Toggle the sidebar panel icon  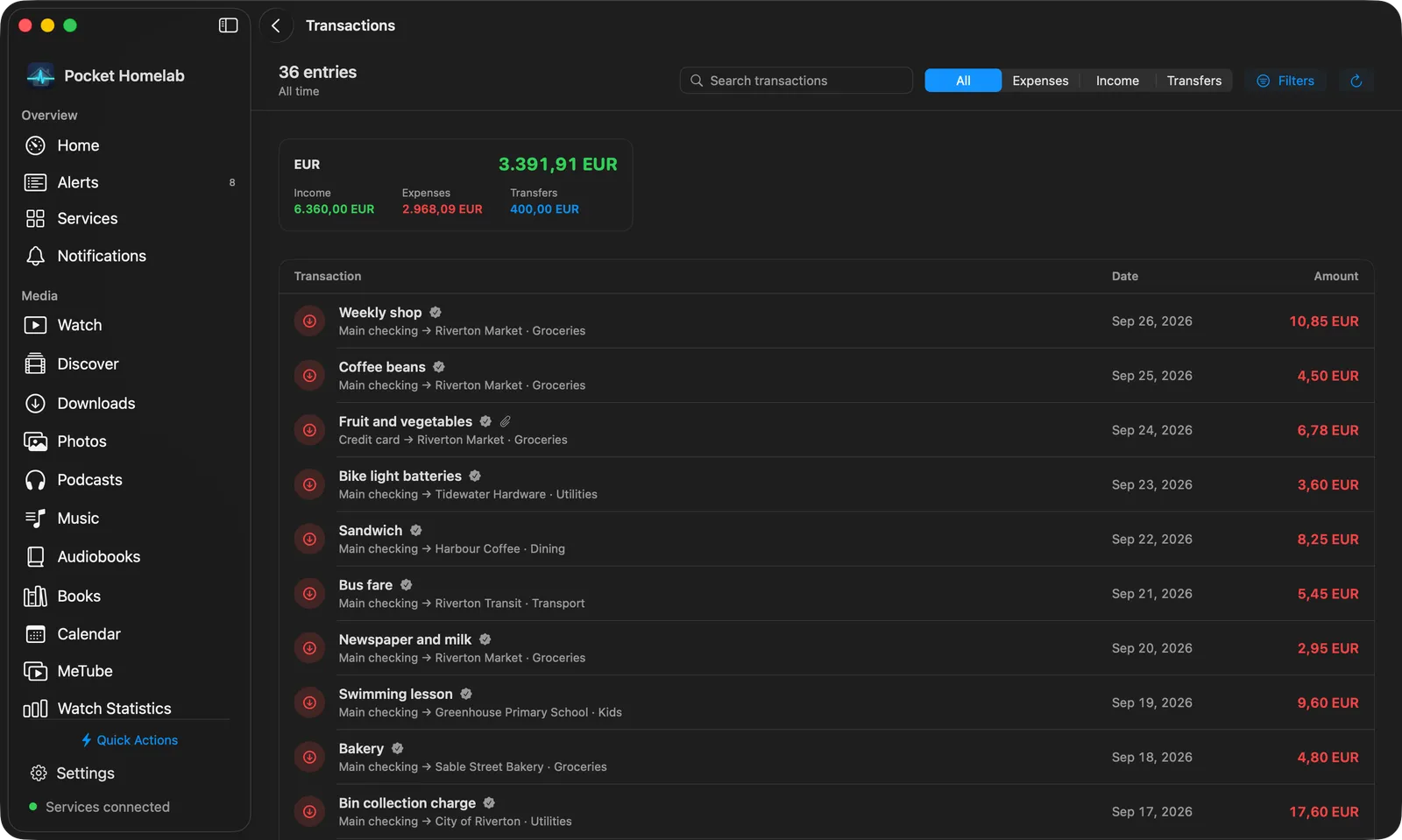click(x=228, y=25)
